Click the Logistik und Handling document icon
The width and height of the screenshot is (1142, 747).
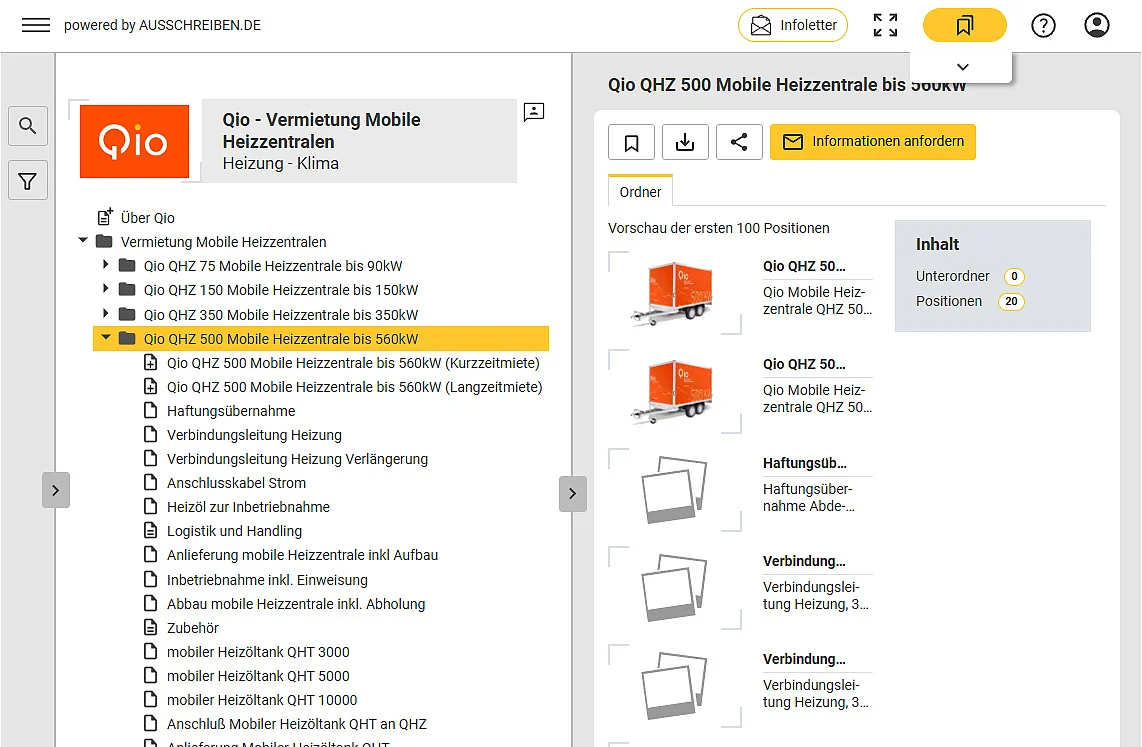[x=150, y=531]
